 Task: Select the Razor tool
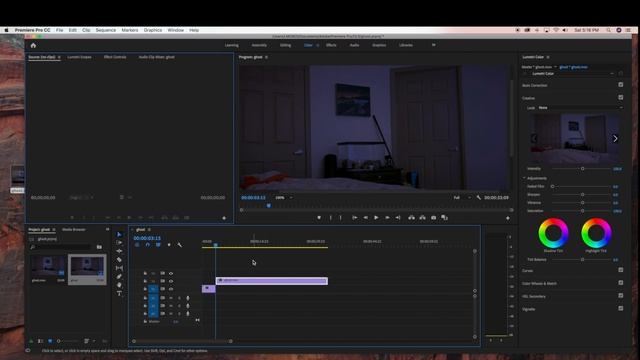pos(119,260)
